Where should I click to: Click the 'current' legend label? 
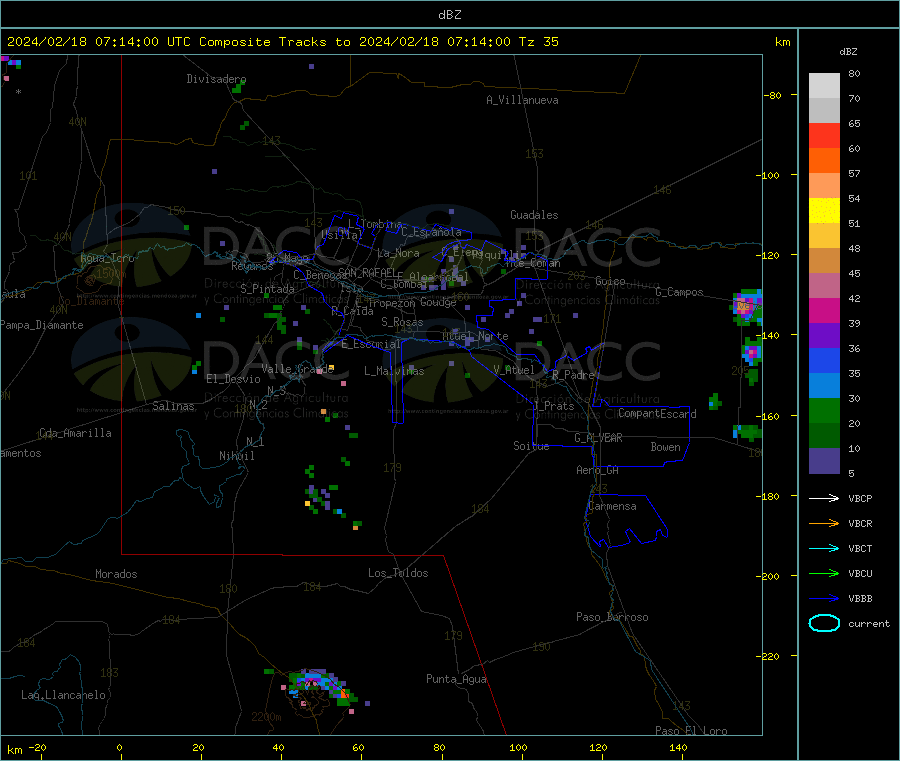tap(869, 623)
